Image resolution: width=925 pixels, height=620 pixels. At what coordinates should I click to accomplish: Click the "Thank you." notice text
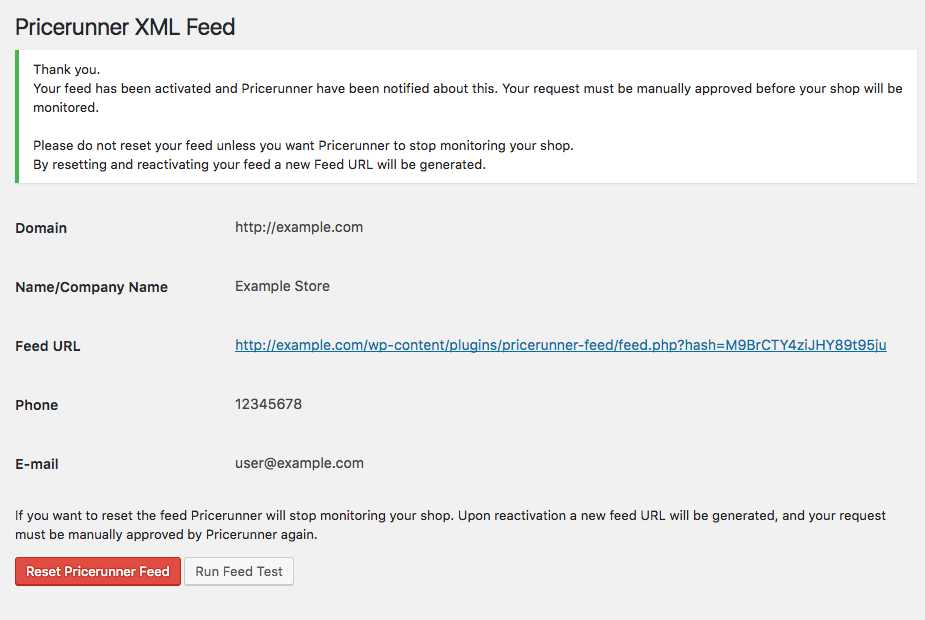coord(66,69)
